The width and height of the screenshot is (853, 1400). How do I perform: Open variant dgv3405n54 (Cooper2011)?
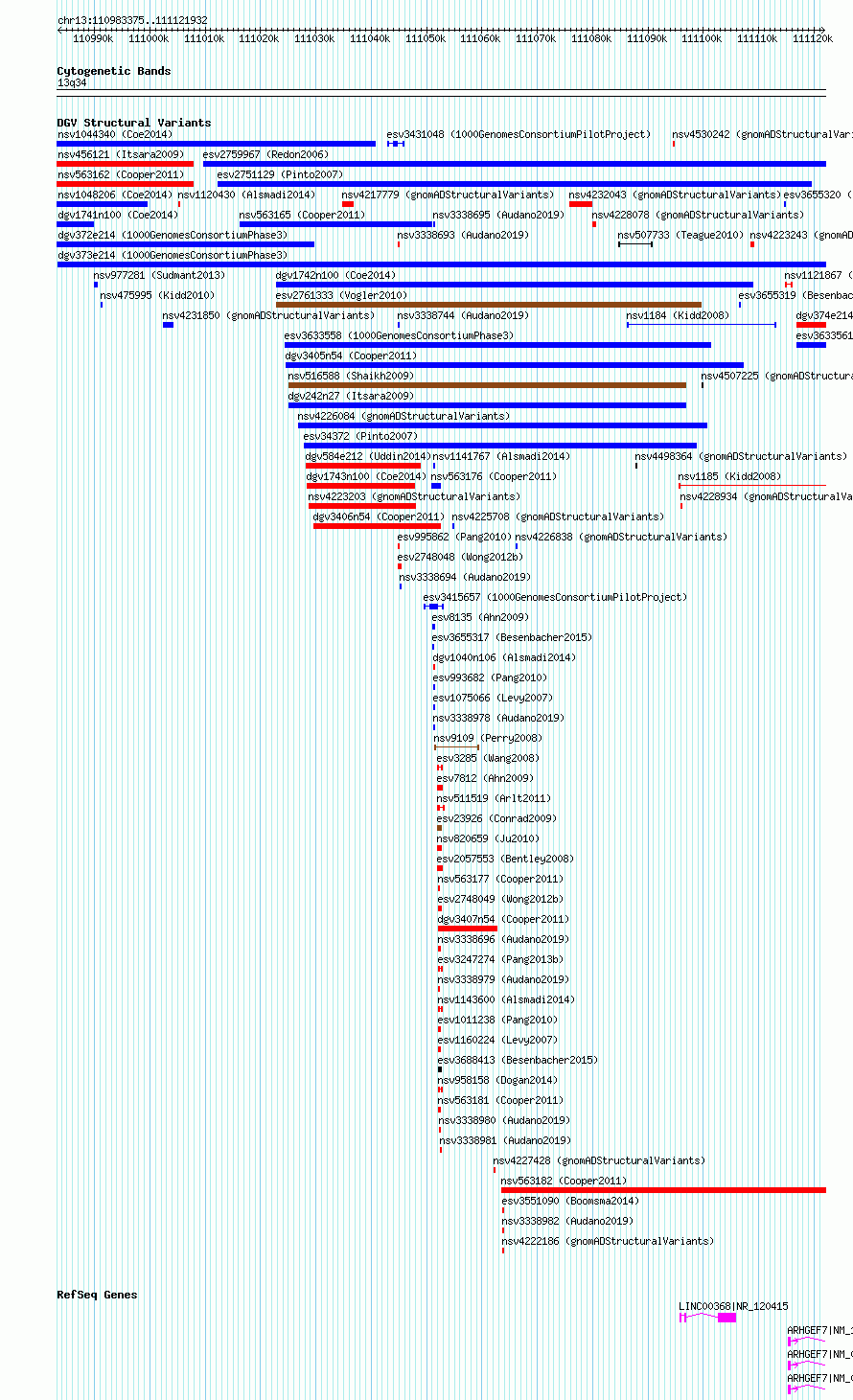click(351, 356)
